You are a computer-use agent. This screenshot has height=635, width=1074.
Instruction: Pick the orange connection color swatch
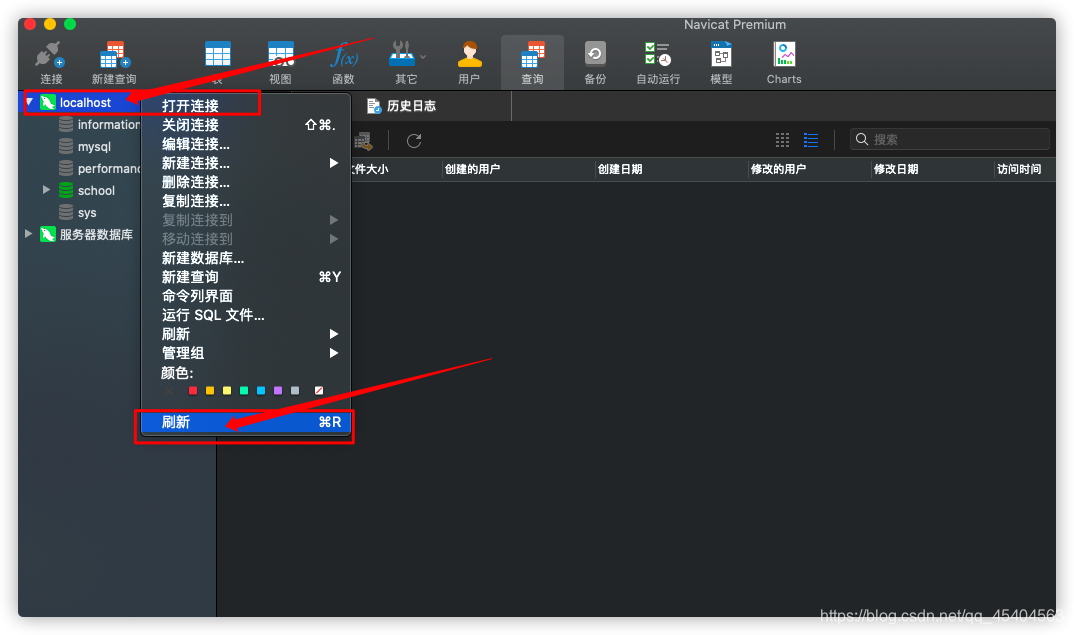pos(210,390)
